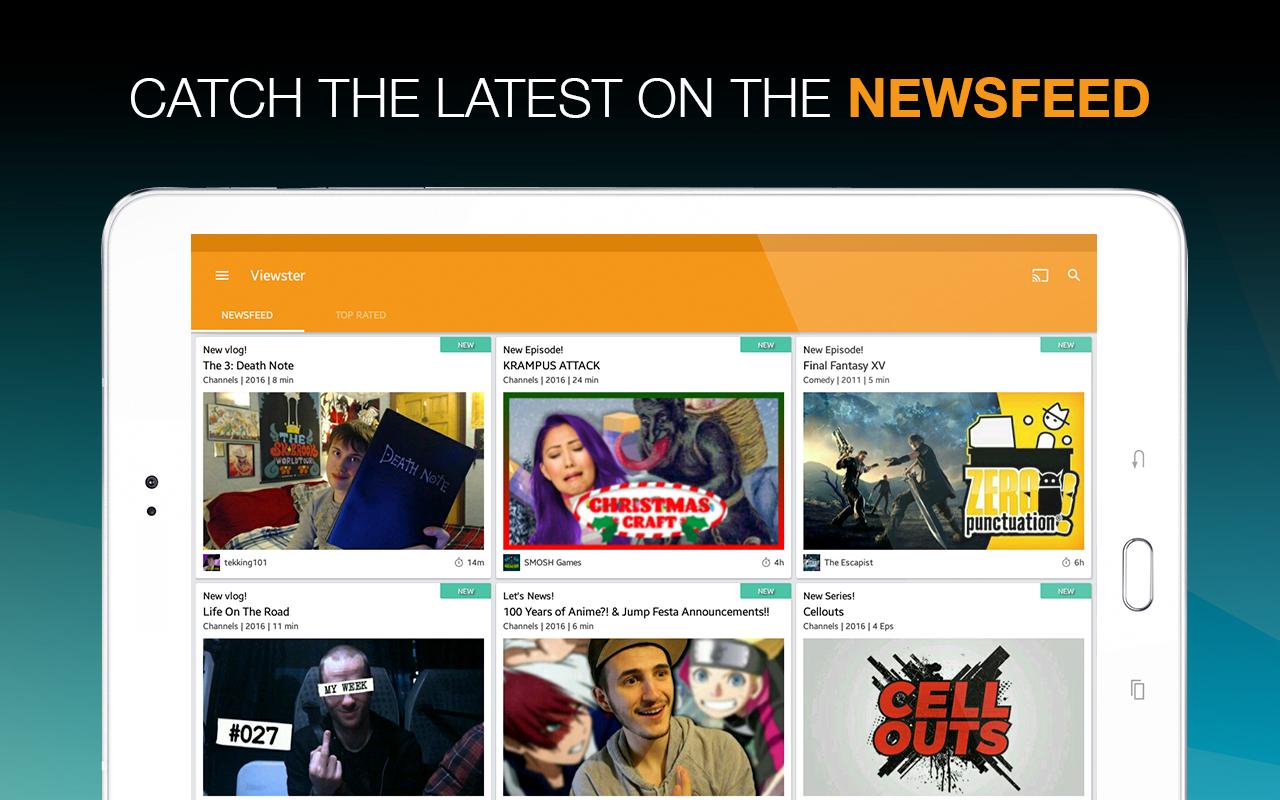Tap the tekking101 channel avatar
This screenshot has height=800, width=1280.
211,562
